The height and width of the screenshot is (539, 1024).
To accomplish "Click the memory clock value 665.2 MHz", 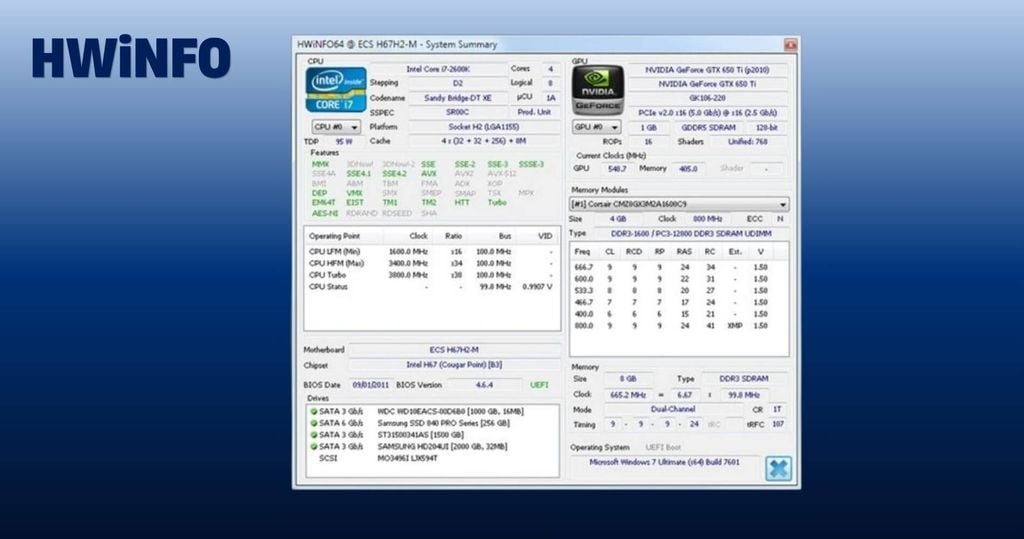I will (628, 395).
